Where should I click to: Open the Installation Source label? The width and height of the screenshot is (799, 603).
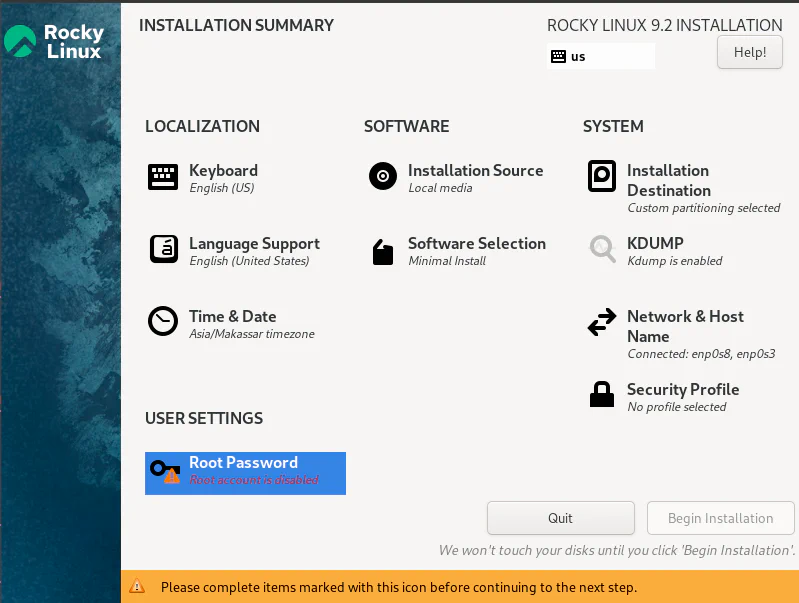[475, 170]
